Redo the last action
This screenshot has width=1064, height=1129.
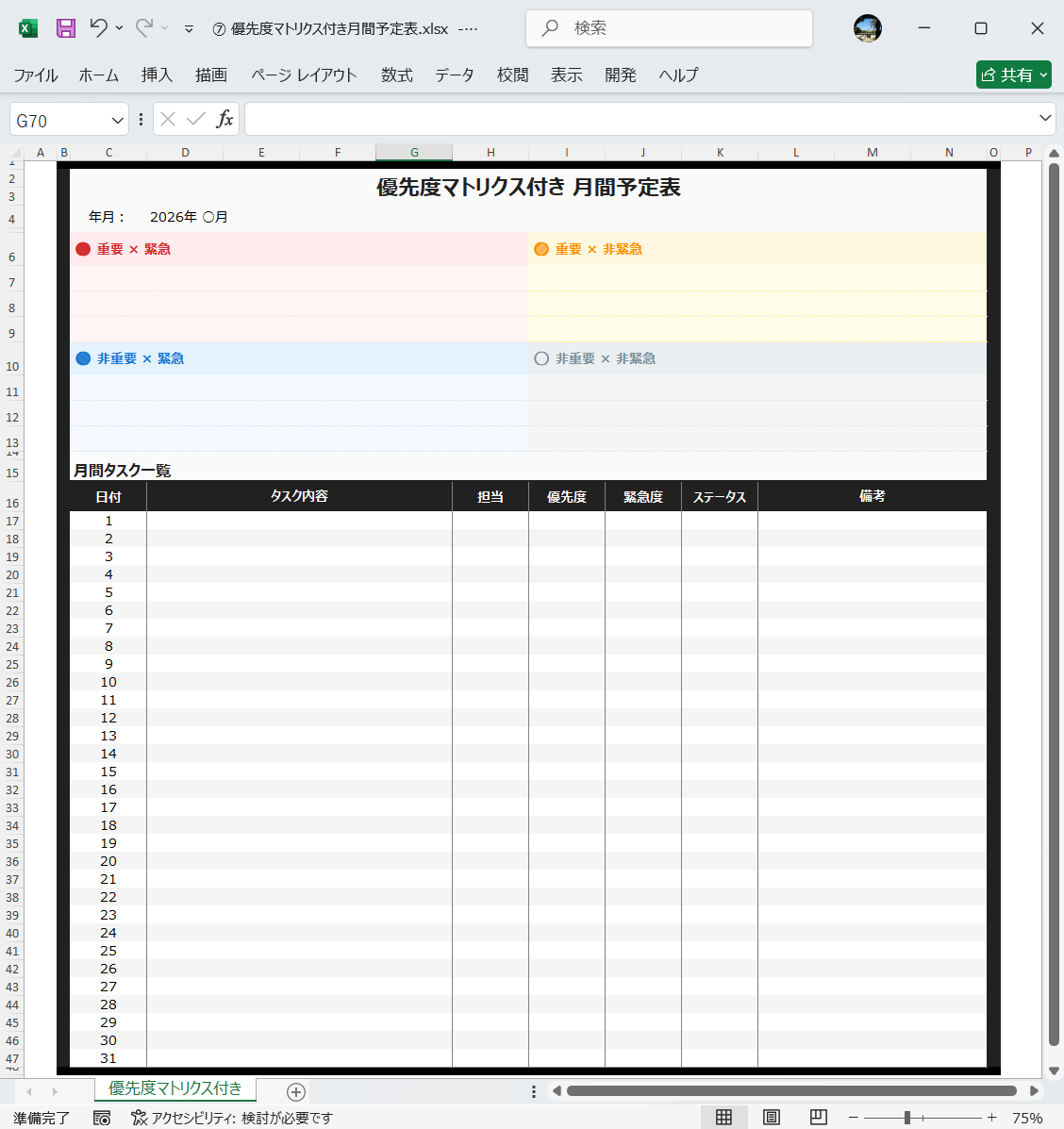(143, 27)
